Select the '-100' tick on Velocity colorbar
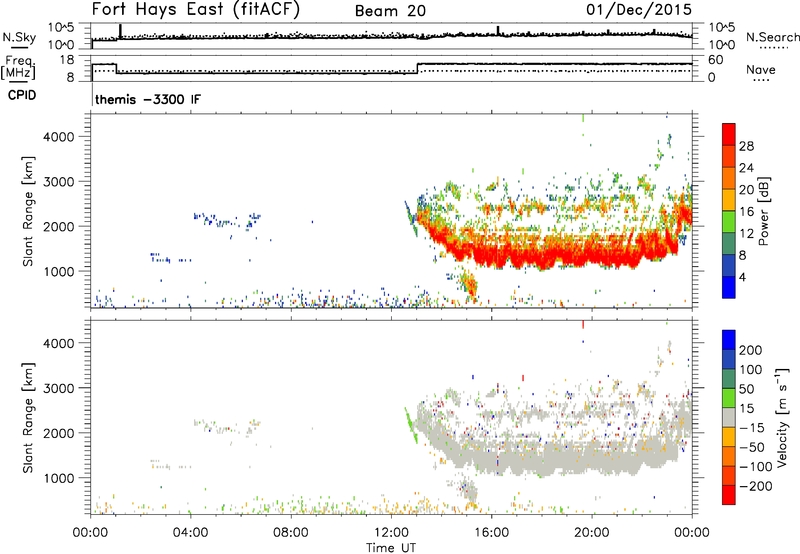This screenshot has height=554, width=800. point(756,467)
